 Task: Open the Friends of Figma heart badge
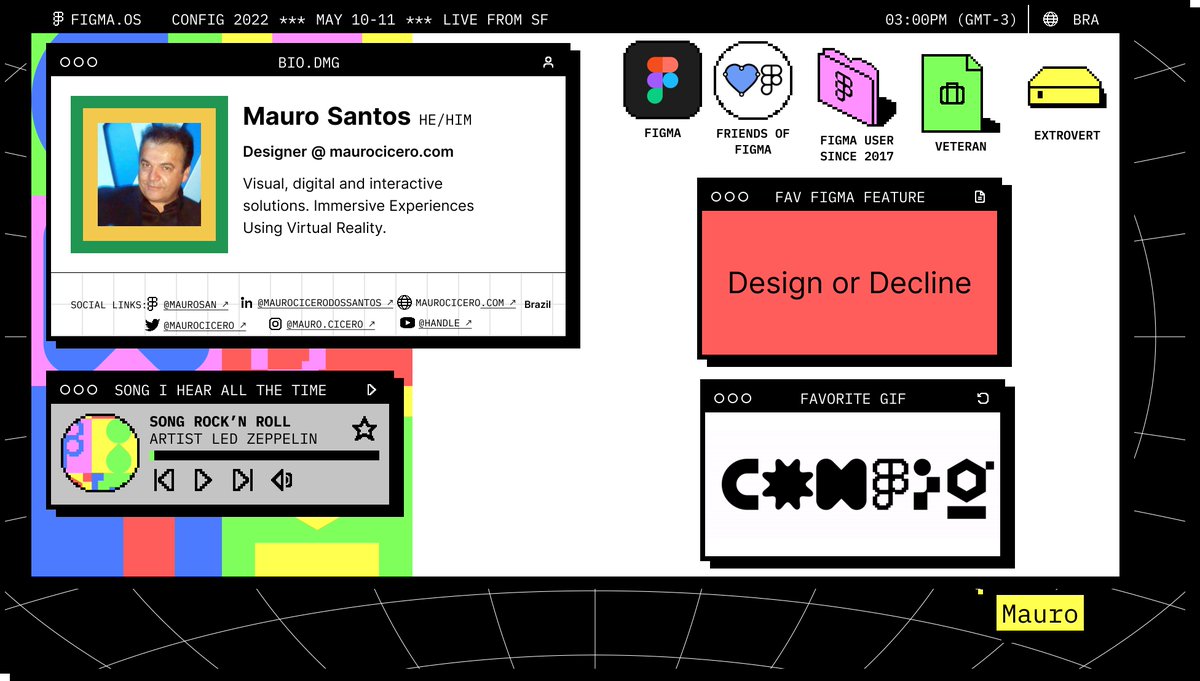753,80
